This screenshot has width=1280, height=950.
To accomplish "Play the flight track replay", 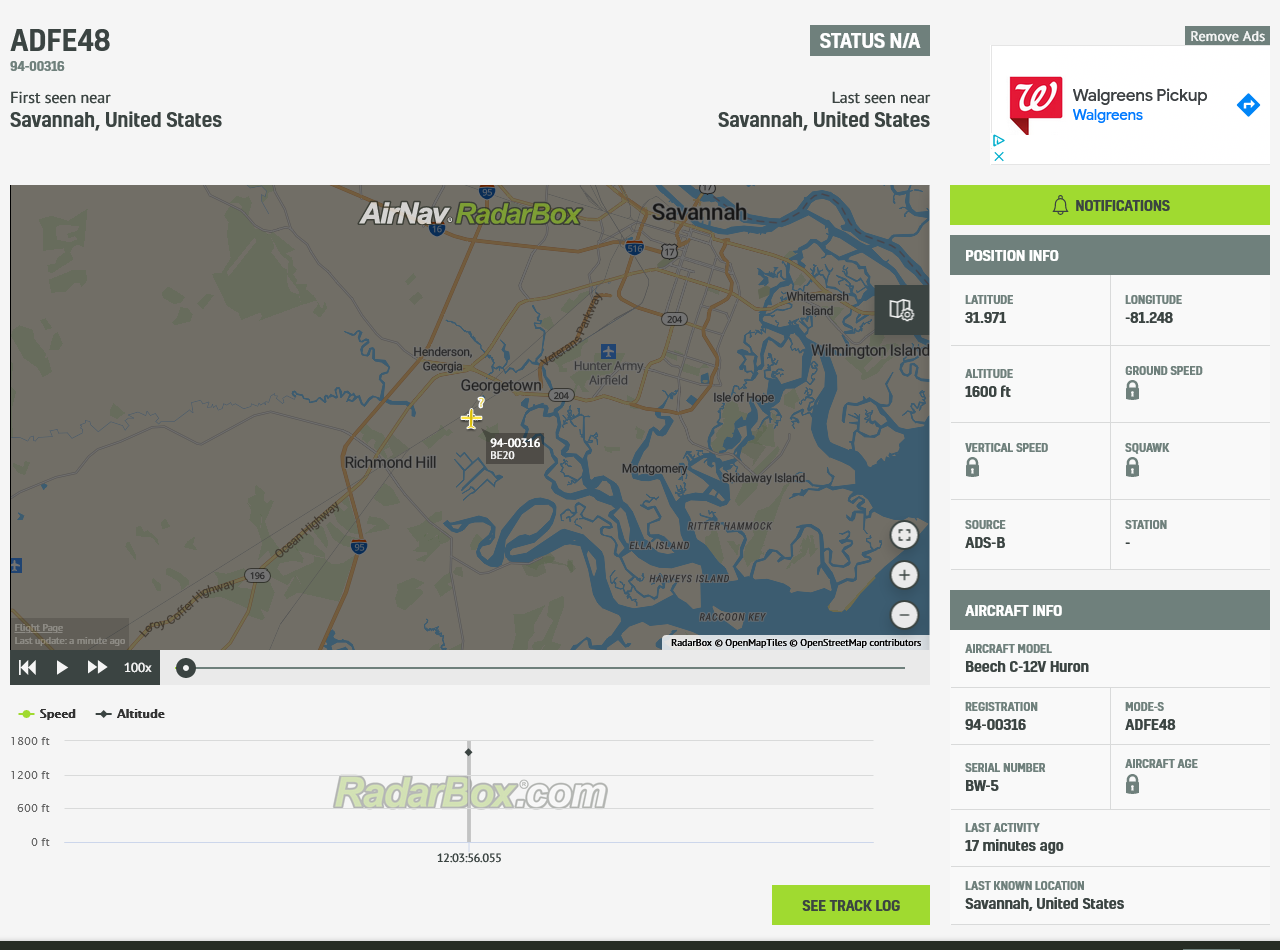I will pos(62,667).
